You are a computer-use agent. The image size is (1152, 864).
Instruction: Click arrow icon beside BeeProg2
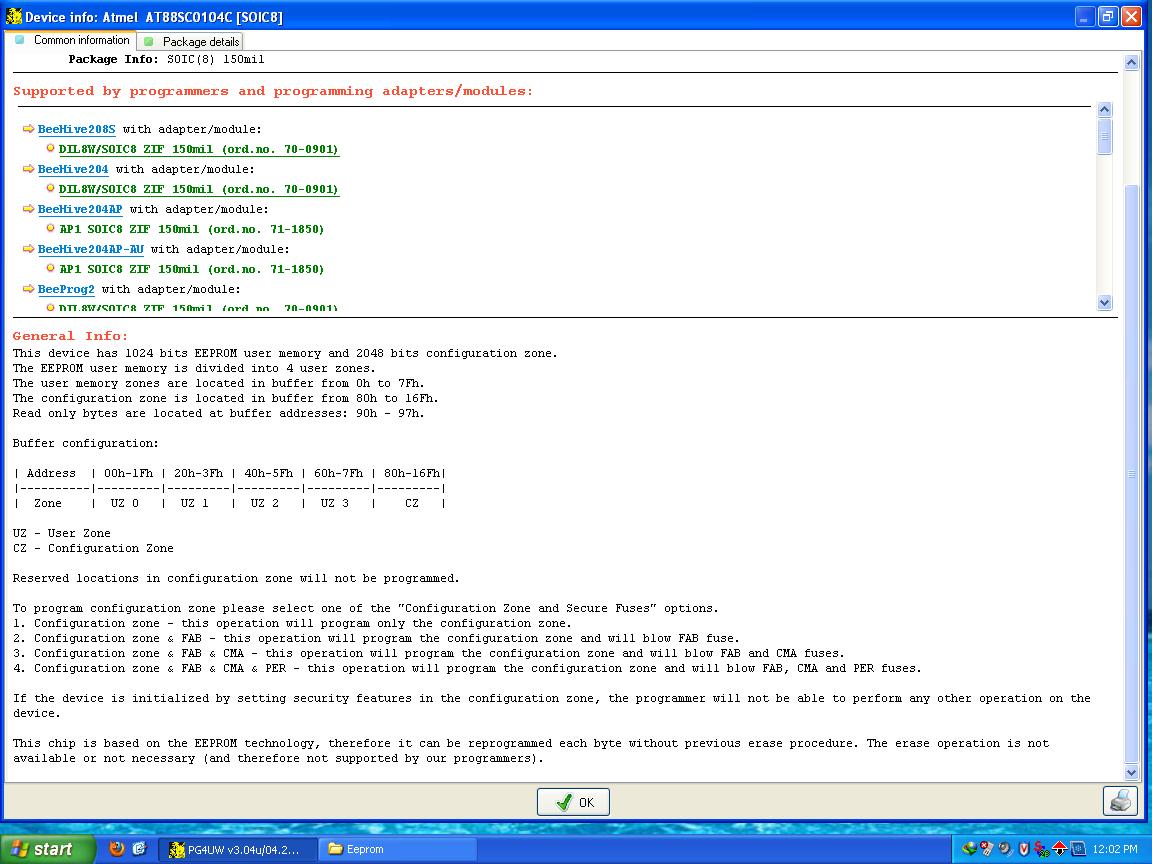[x=29, y=289]
